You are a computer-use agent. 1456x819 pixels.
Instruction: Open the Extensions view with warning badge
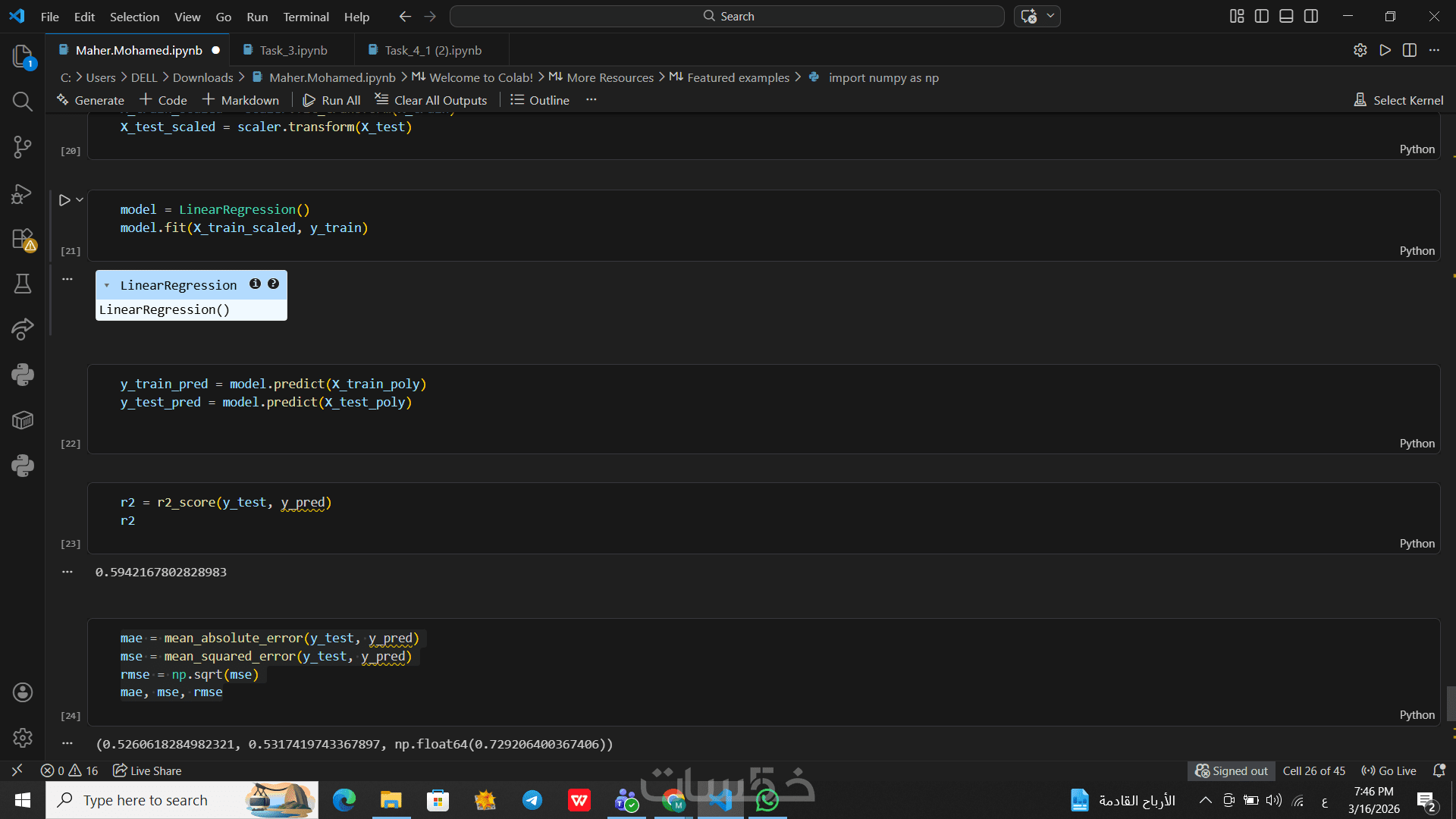23,240
